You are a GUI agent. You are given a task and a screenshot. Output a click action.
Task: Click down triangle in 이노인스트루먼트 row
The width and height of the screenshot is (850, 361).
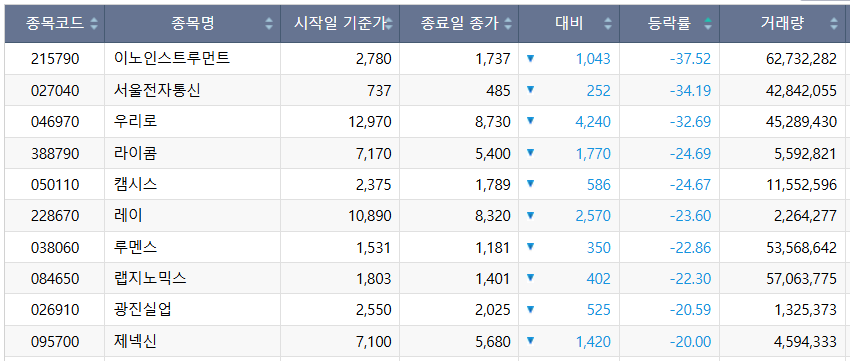tap(530, 58)
